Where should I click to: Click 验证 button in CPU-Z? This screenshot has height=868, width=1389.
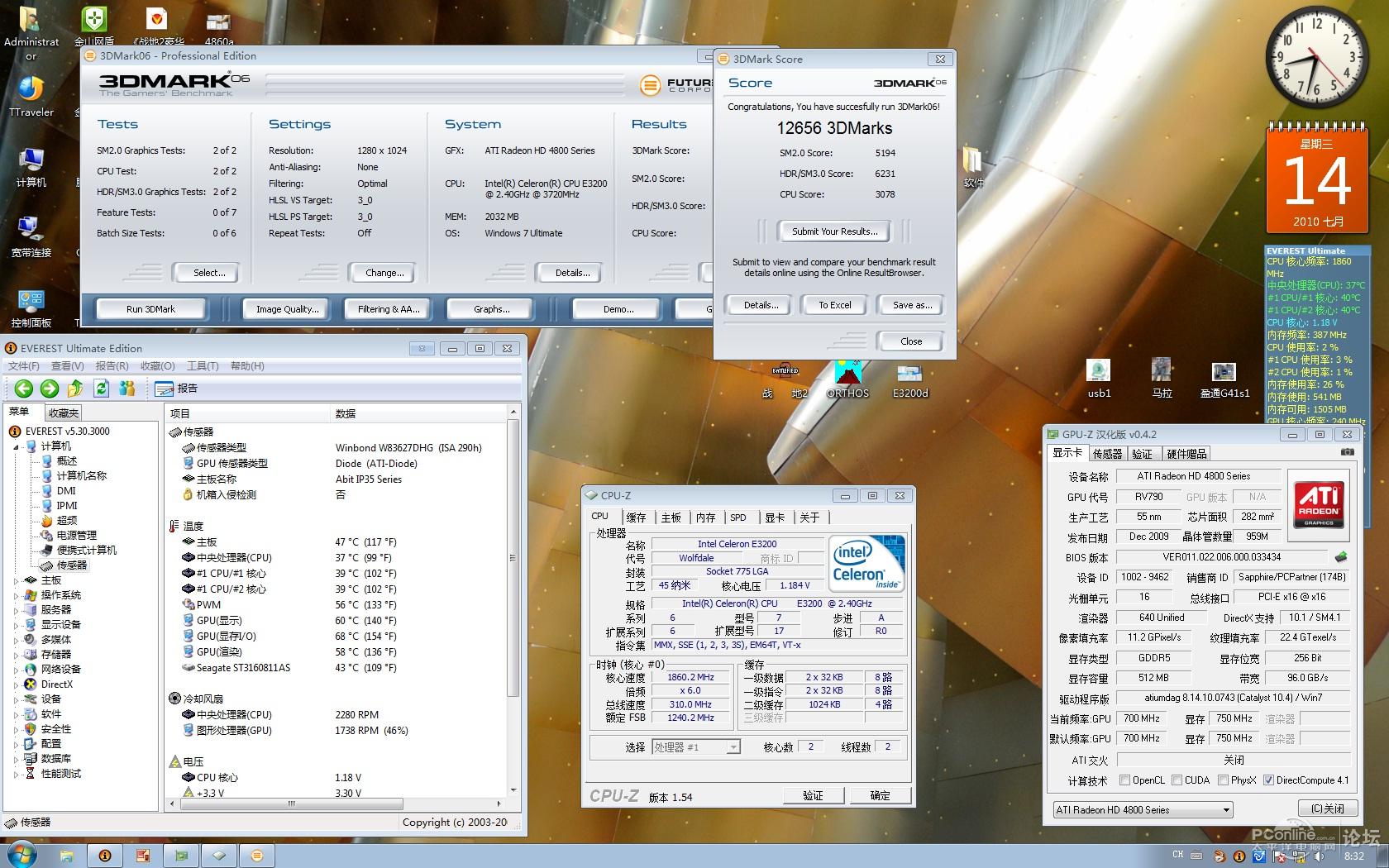[x=813, y=795]
